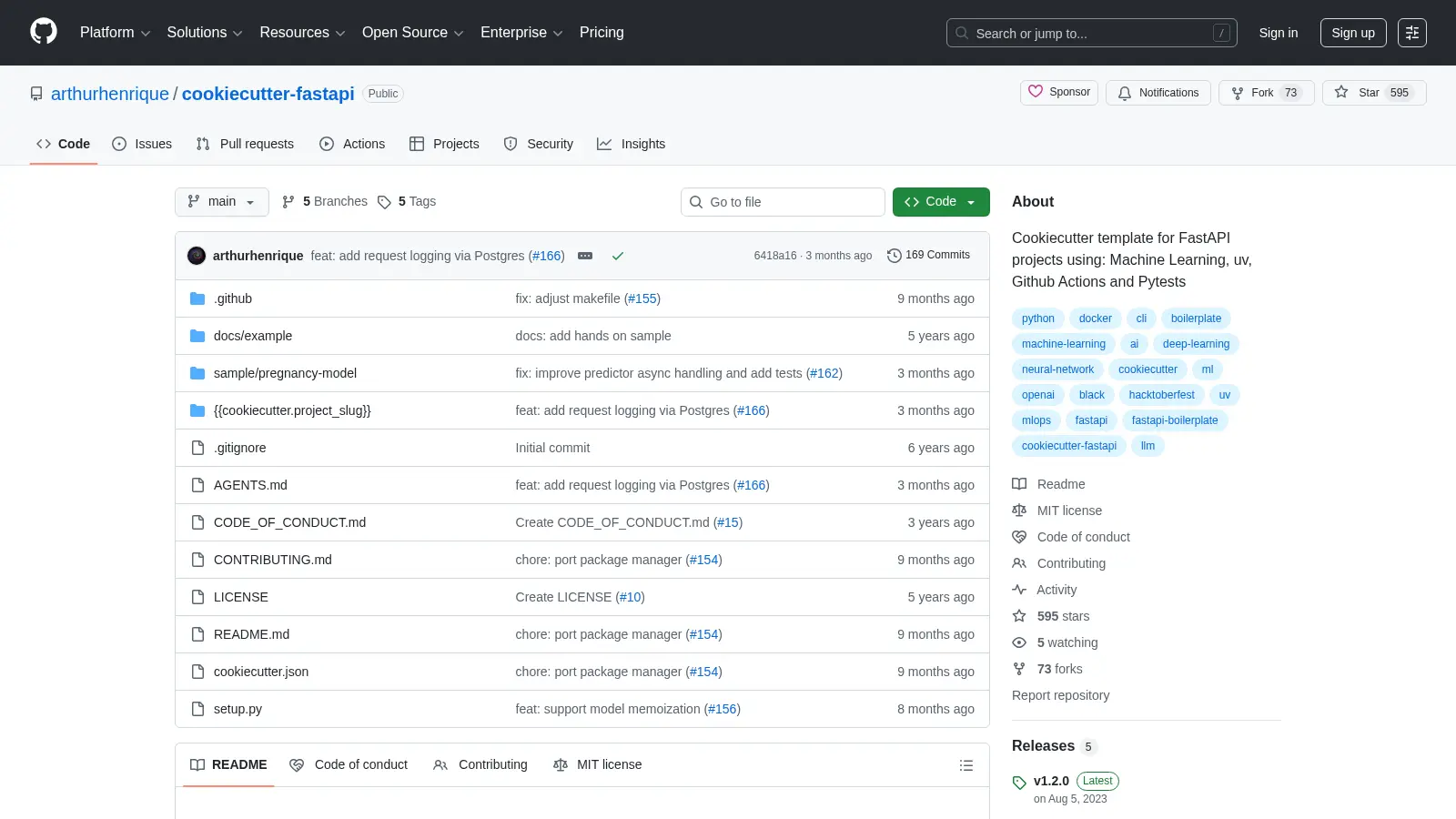Click the arthurhenrique avatar in the commit row

tap(197, 256)
